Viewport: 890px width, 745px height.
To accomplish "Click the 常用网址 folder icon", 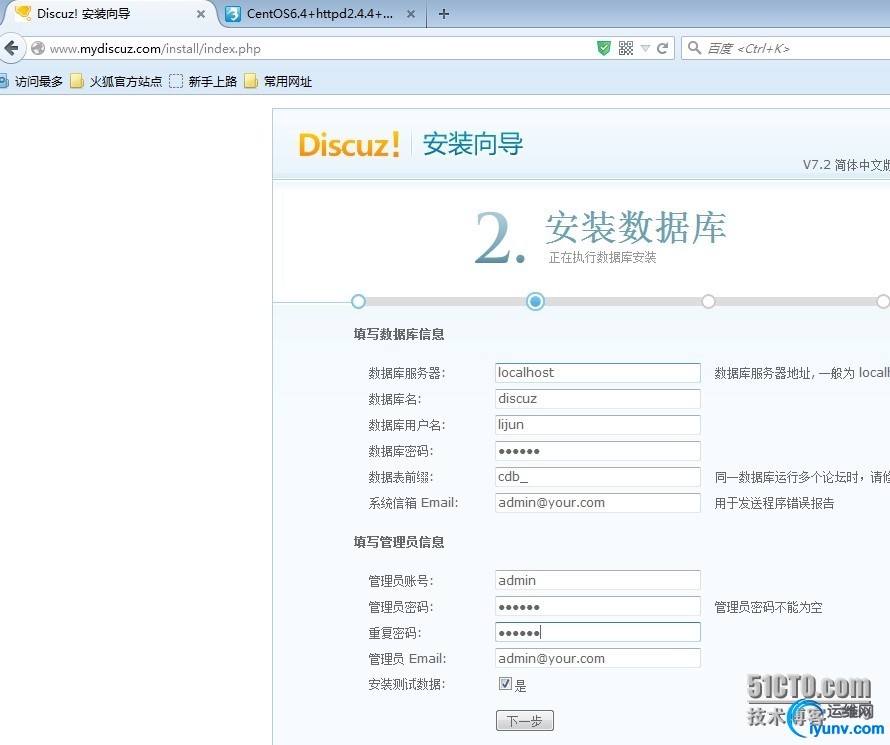I will [x=251, y=81].
